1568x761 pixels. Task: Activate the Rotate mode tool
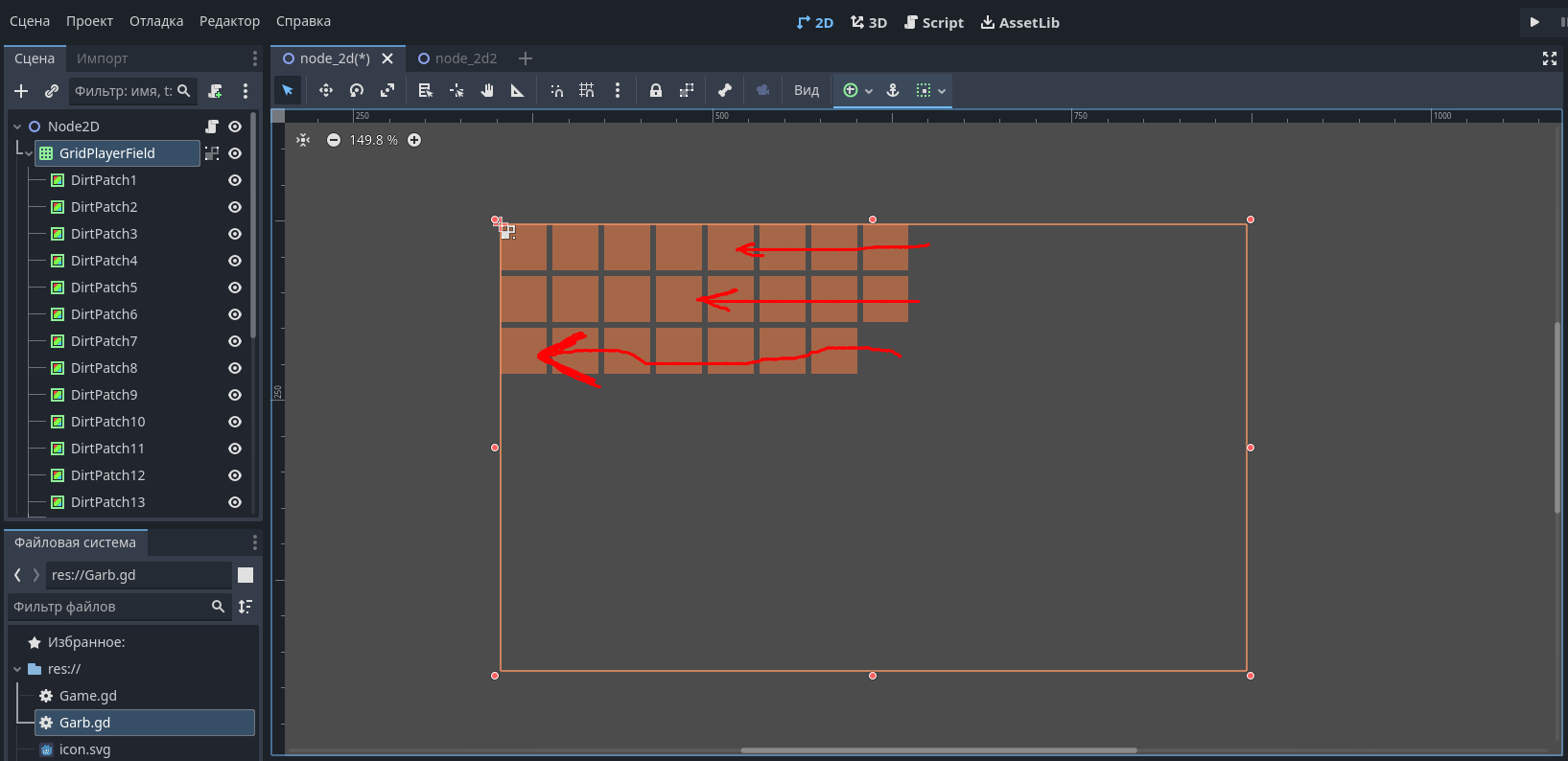pyautogui.click(x=357, y=90)
